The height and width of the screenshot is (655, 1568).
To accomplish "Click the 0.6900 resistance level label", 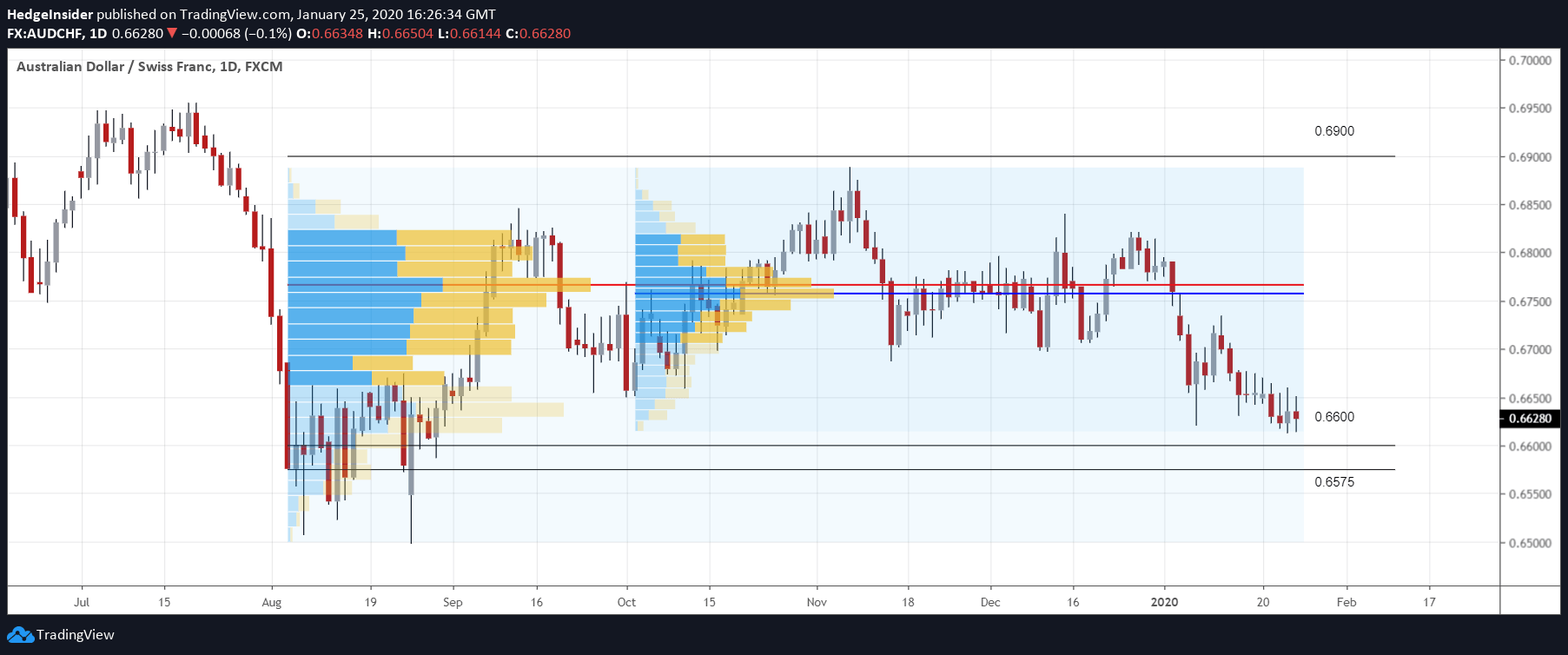I will coord(1334,131).
